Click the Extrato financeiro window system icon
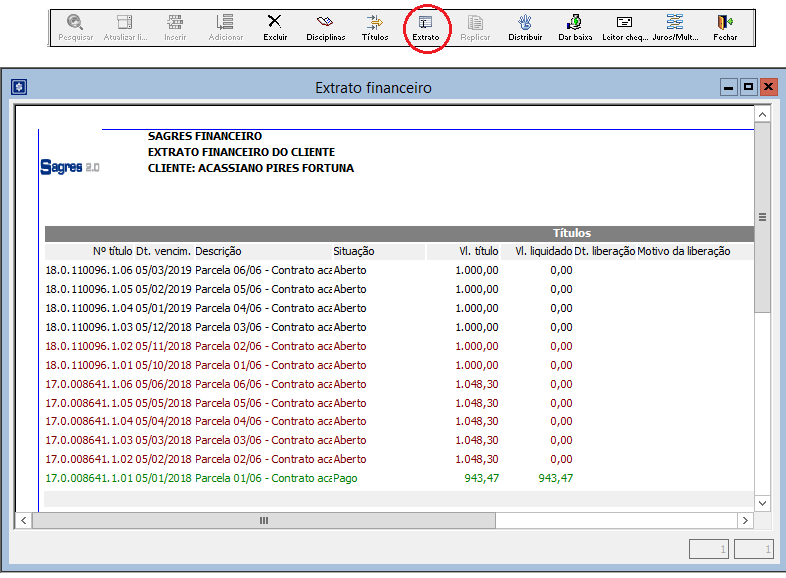This screenshot has width=786, height=578. pyautogui.click(x=19, y=88)
